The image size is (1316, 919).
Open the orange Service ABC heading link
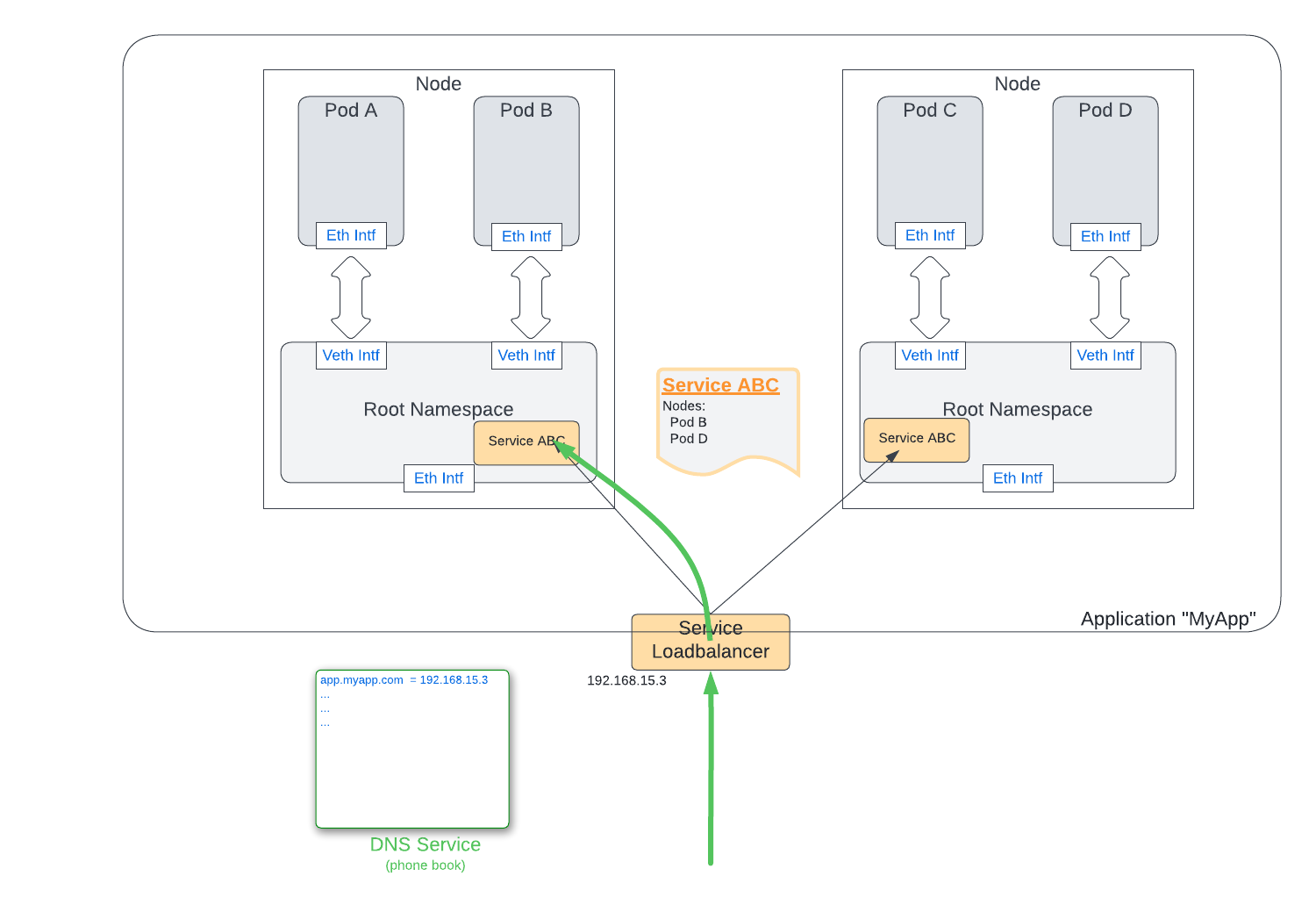tap(720, 385)
